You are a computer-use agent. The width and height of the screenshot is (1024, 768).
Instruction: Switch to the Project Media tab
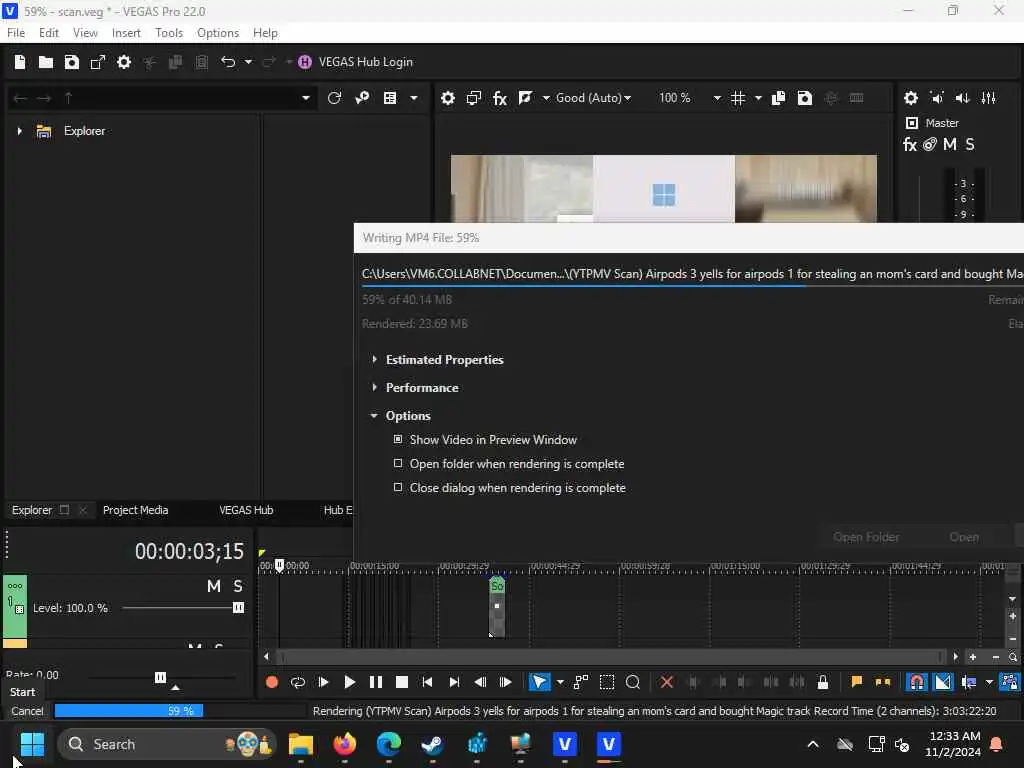tap(135, 510)
